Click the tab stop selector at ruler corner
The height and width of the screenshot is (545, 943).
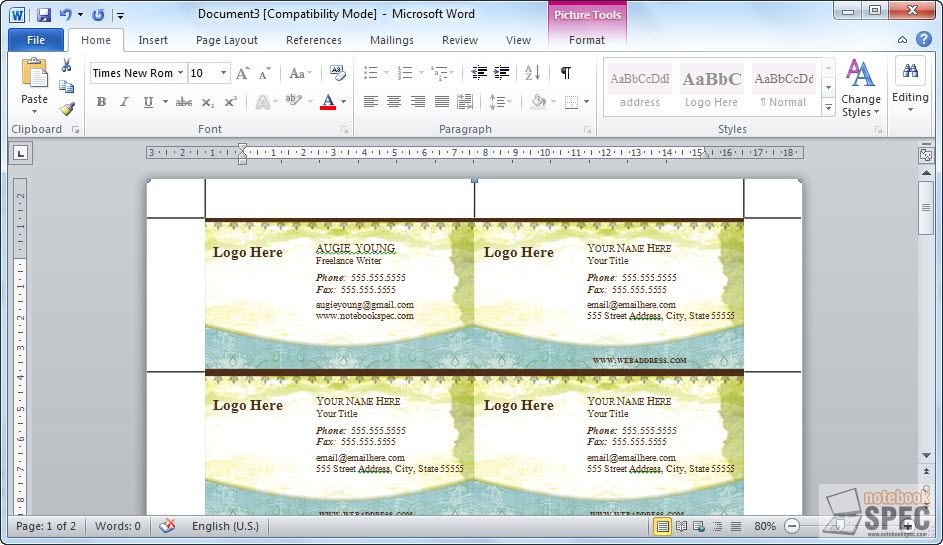[x=21, y=153]
